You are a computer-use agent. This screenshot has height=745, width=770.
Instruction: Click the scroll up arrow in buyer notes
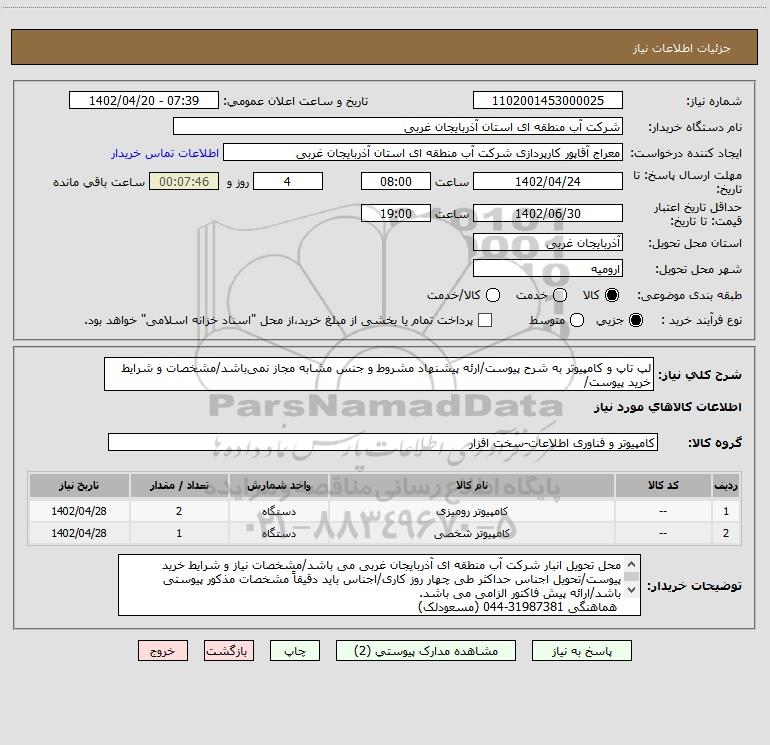tap(632, 564)
